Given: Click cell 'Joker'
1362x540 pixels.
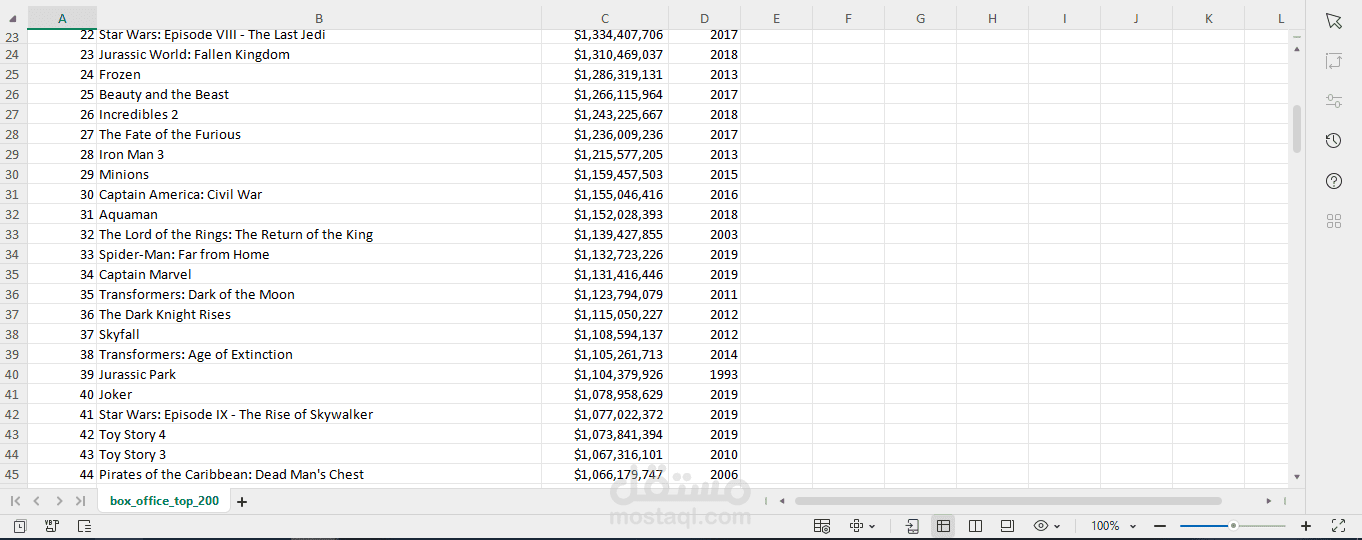Looking at the screenshot, I should pyautogui.click(x=319, y=394).
